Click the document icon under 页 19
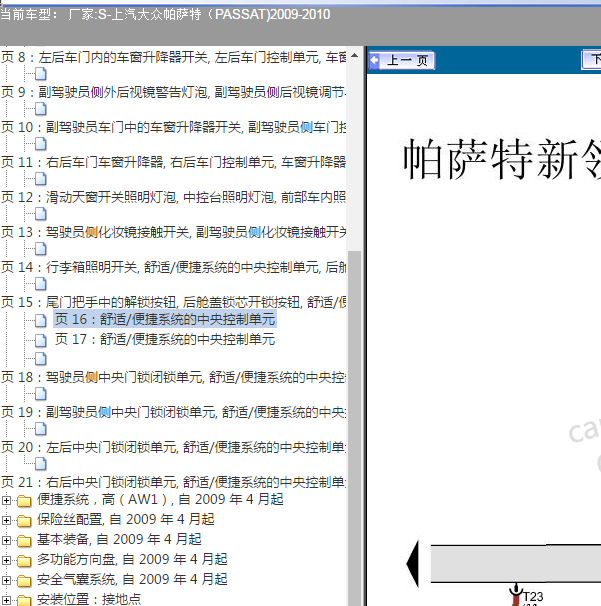601x606 pixels. tap(41, 429)
